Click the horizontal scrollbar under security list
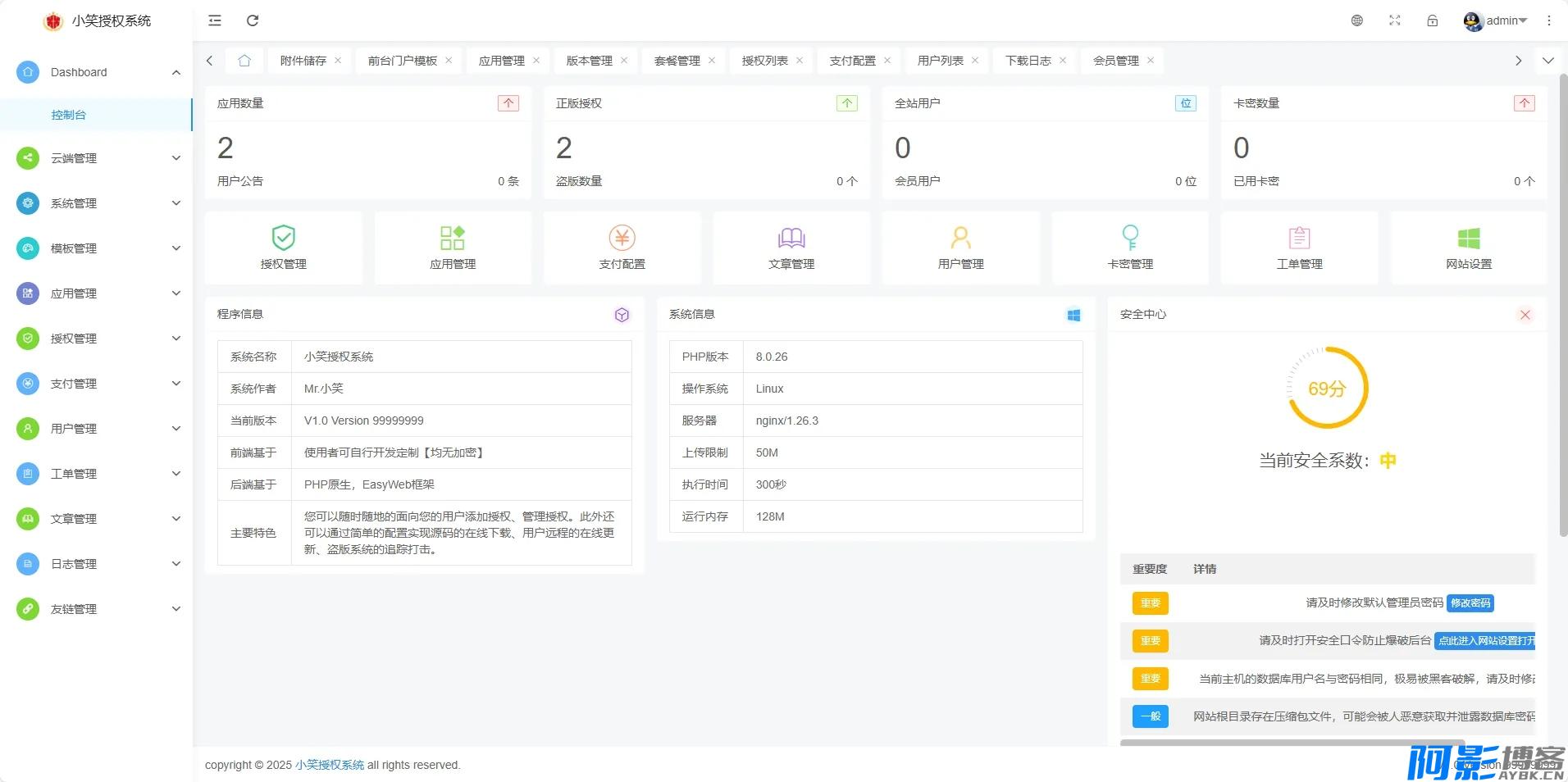This screenshot has width=1568, height=782. (x=1292, y=743)
